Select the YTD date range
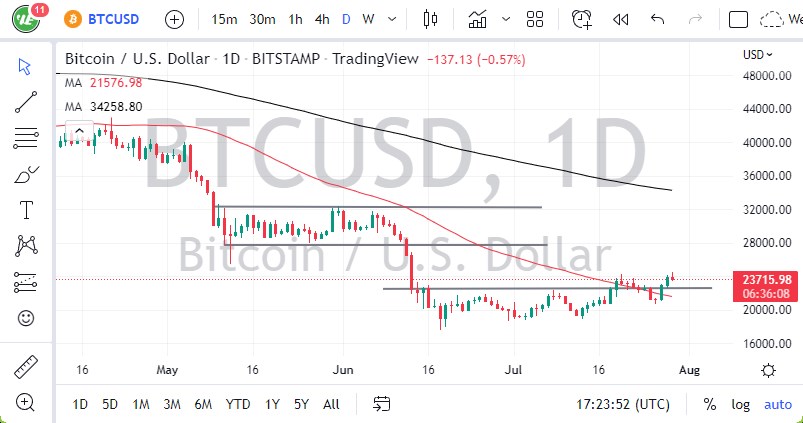 pos(237,404)
